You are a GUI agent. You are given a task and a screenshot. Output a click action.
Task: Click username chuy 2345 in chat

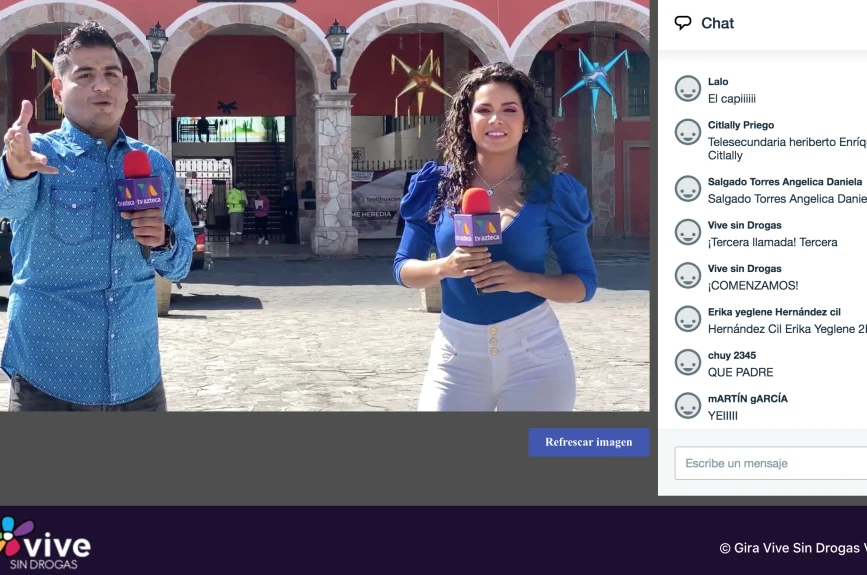tap(732, 356)
